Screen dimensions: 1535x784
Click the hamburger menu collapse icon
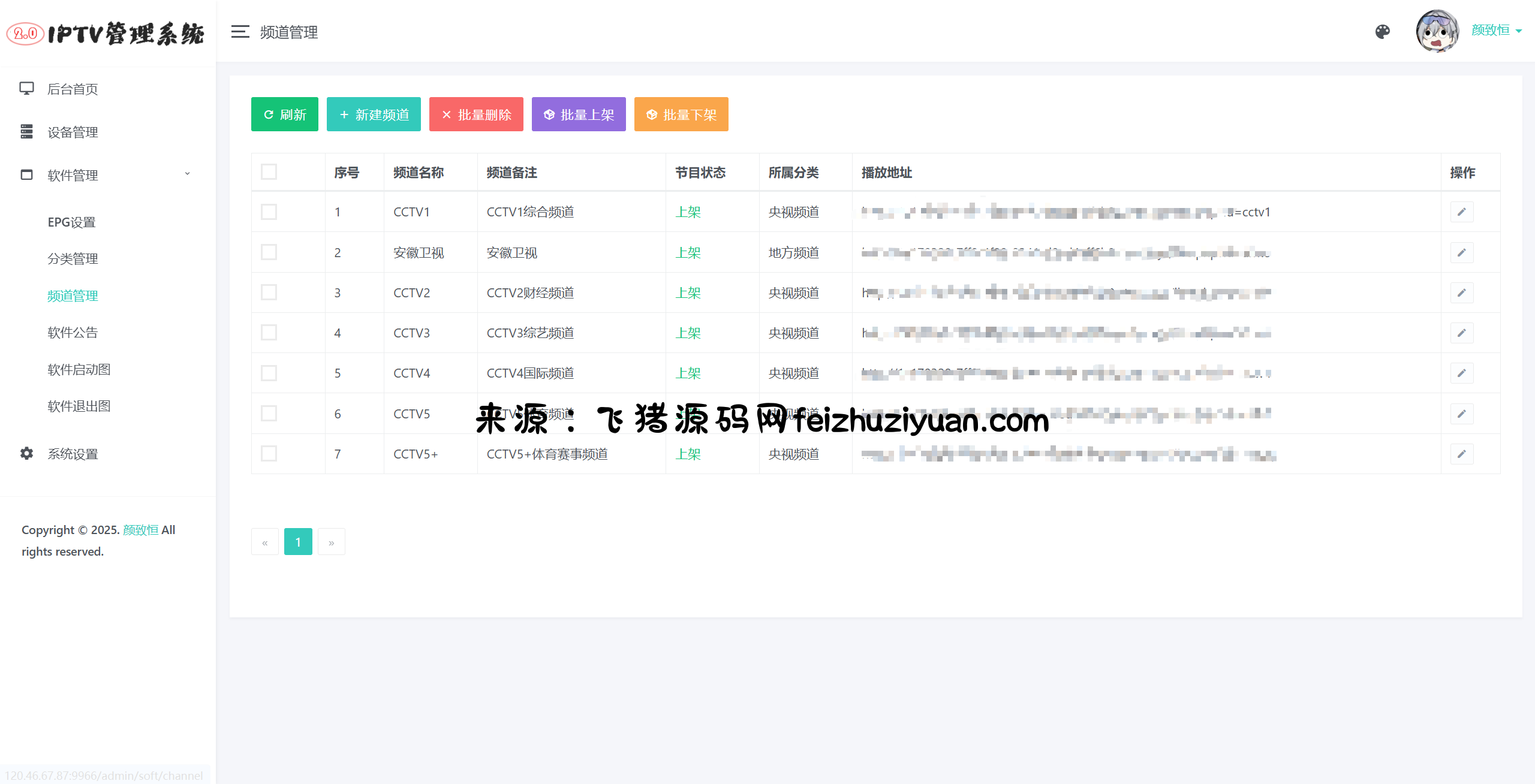tap(240, 32)
